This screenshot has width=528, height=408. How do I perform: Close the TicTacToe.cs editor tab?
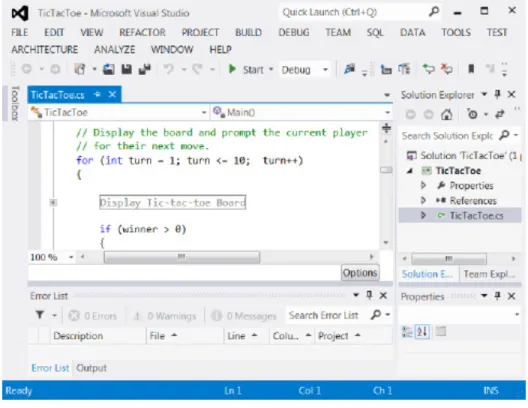(112, 95)
